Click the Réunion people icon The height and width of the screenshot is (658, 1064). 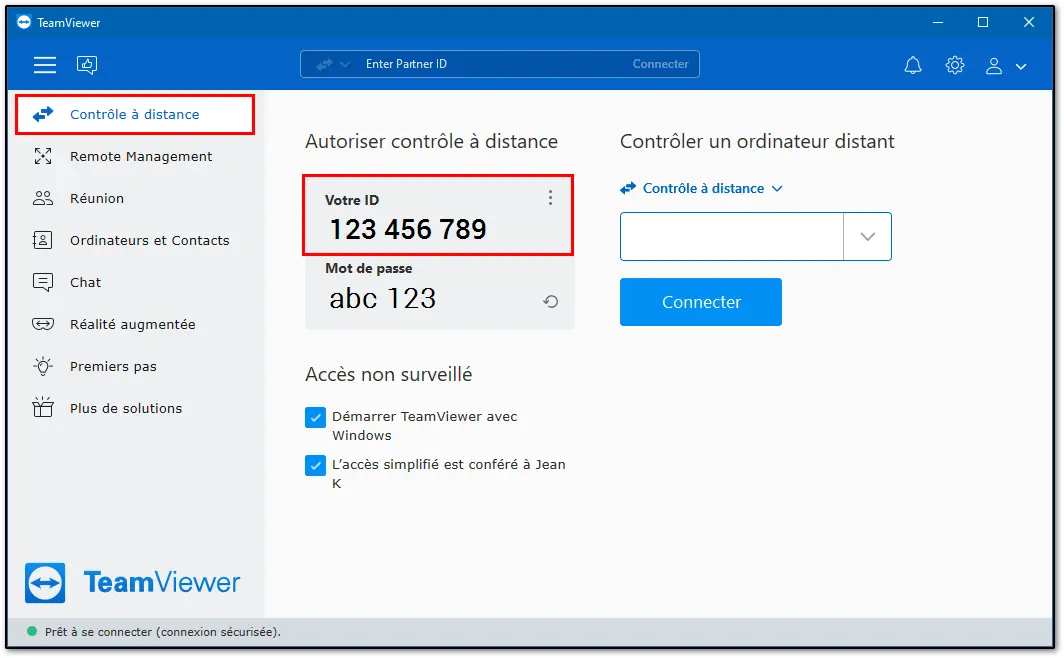[43, 198]
